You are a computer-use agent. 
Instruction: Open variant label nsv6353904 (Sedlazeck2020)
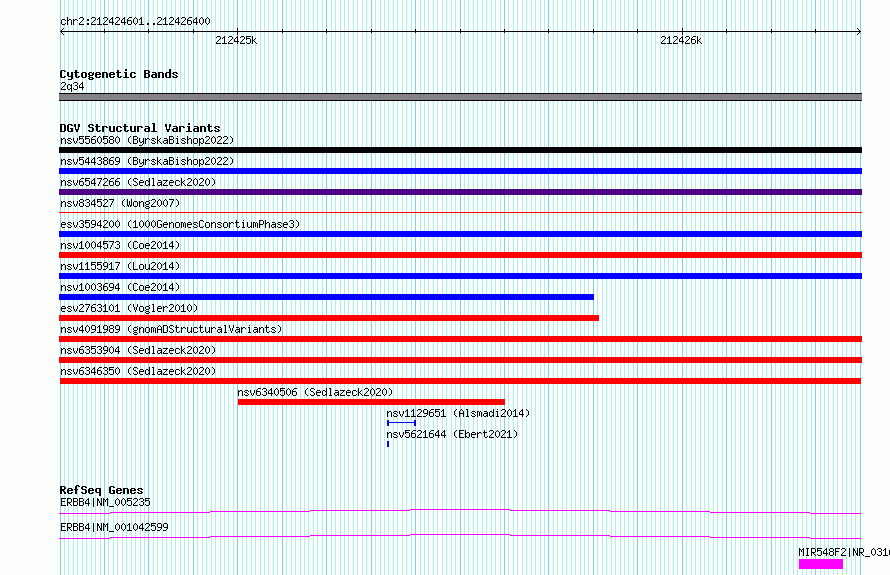tap(138, 350)
